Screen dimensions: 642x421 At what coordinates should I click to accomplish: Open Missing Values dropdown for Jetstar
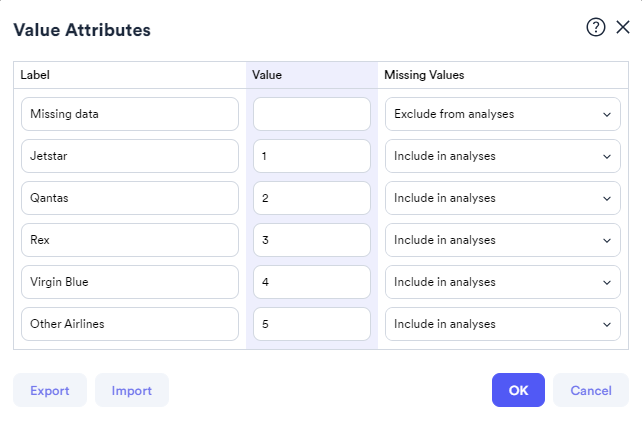[502, 156]
